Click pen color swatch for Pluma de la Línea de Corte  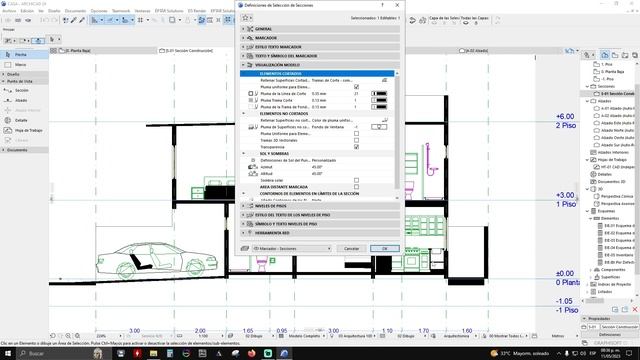379,93
